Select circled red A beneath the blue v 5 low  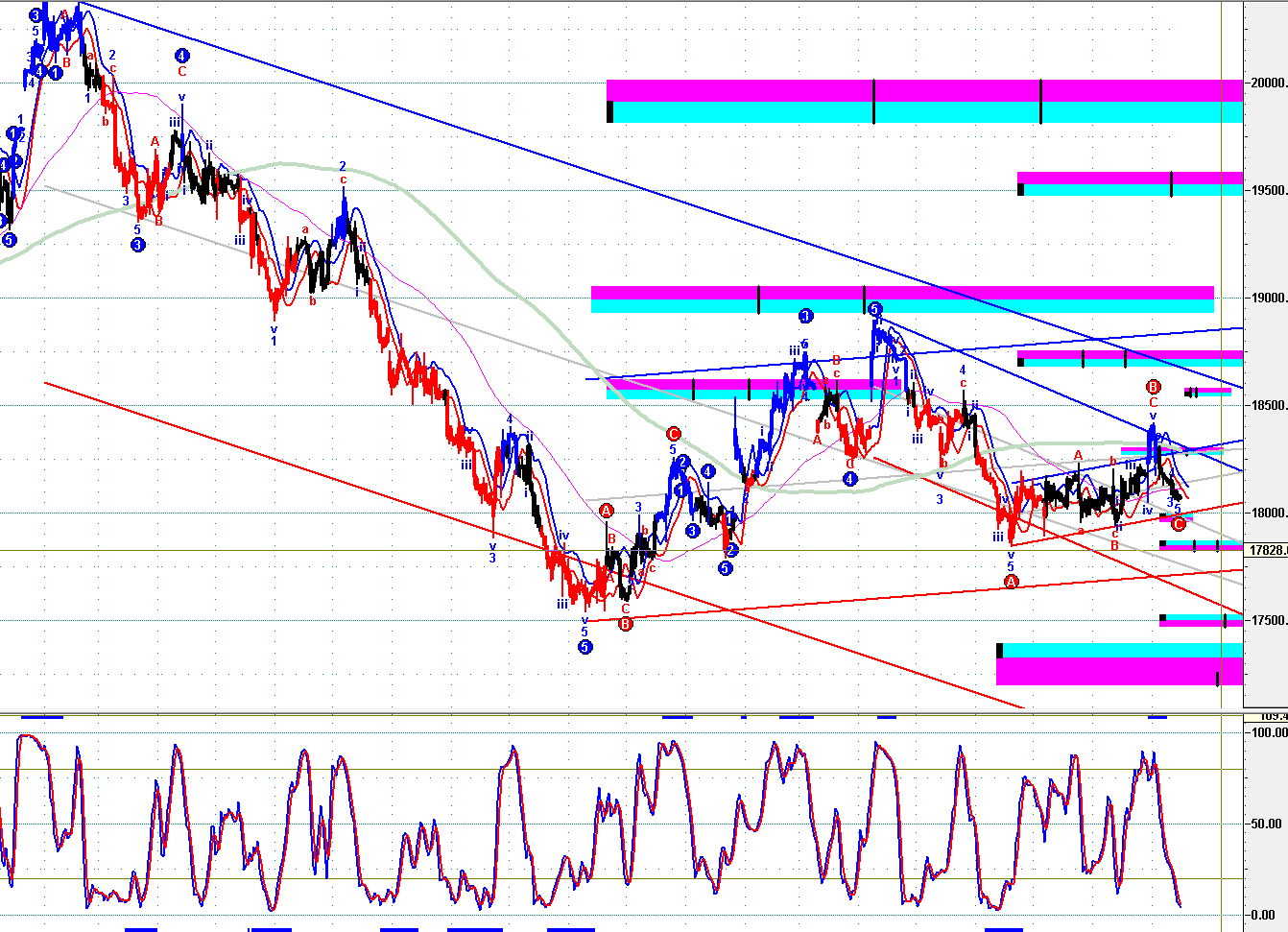pyautogui.click(x=1011, y=582)
